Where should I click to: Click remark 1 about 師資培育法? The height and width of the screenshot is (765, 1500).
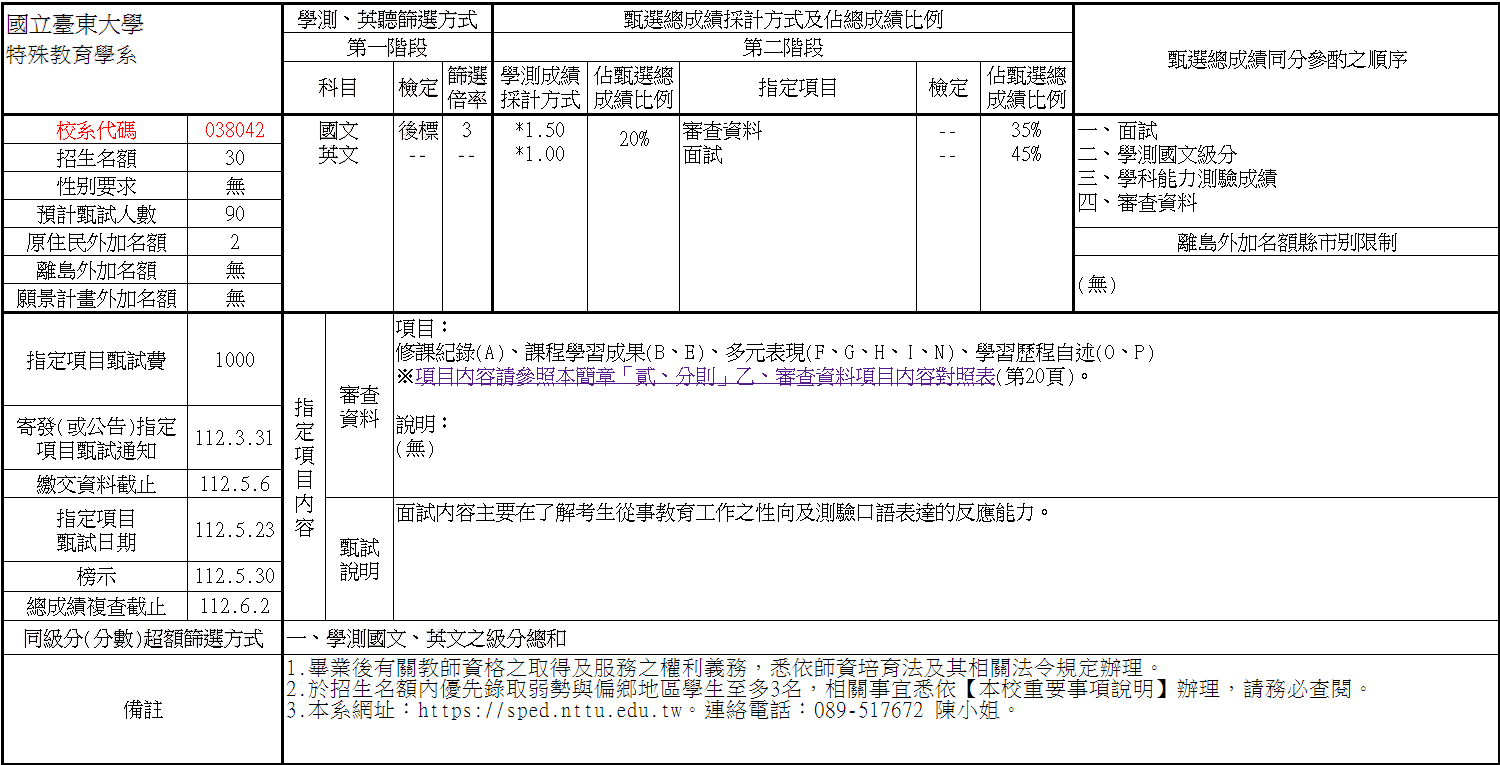[x=724, y=667]
